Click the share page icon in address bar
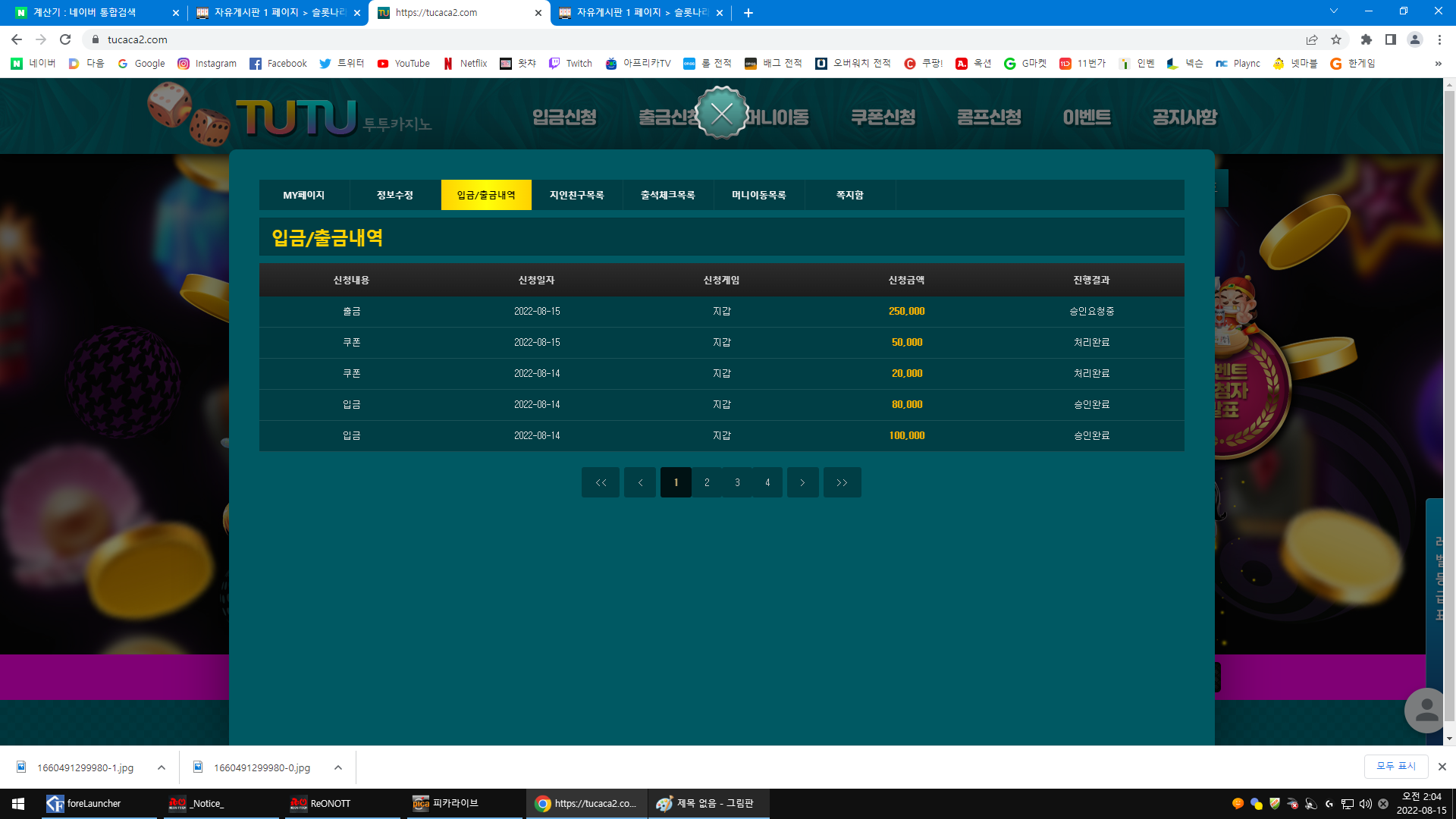The width and height of the screenshot is (1456, 819). (x=1312, y=39)
